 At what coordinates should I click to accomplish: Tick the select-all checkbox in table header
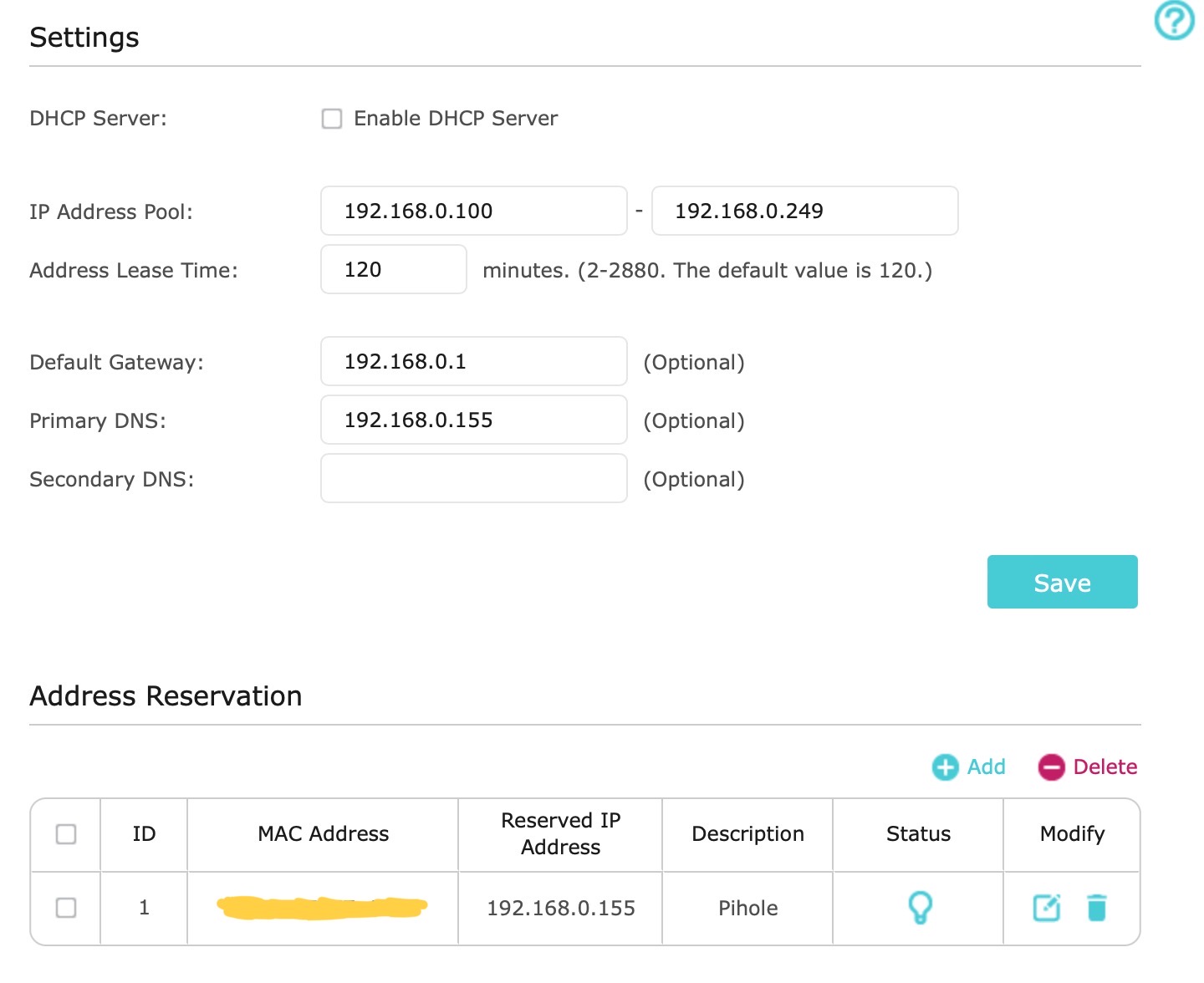66,834
